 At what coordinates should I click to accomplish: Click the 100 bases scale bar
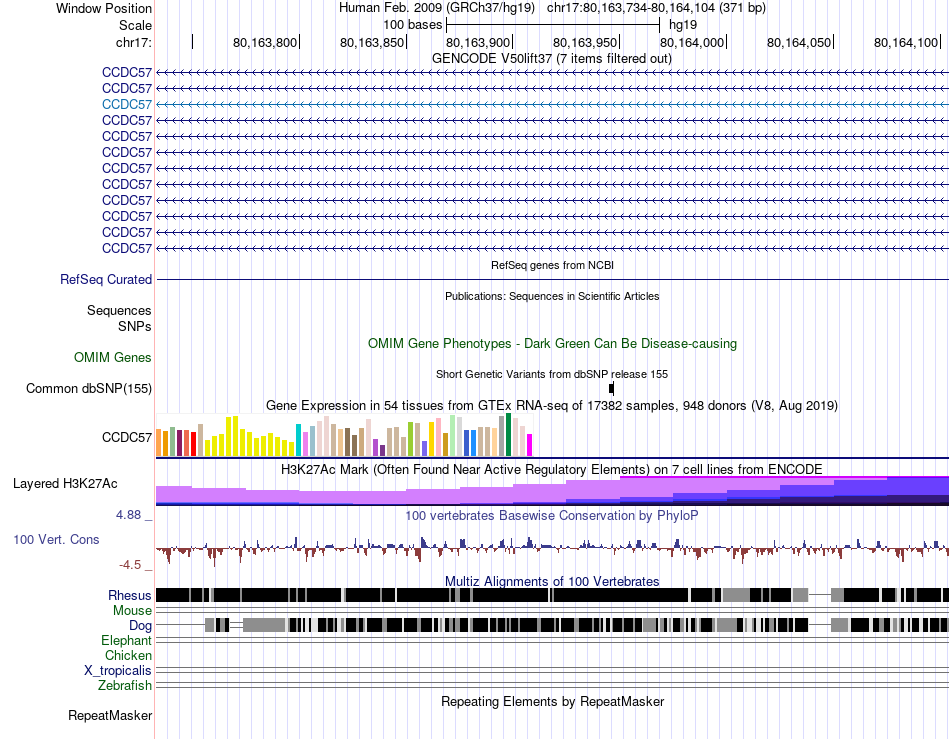coord(553,25)
